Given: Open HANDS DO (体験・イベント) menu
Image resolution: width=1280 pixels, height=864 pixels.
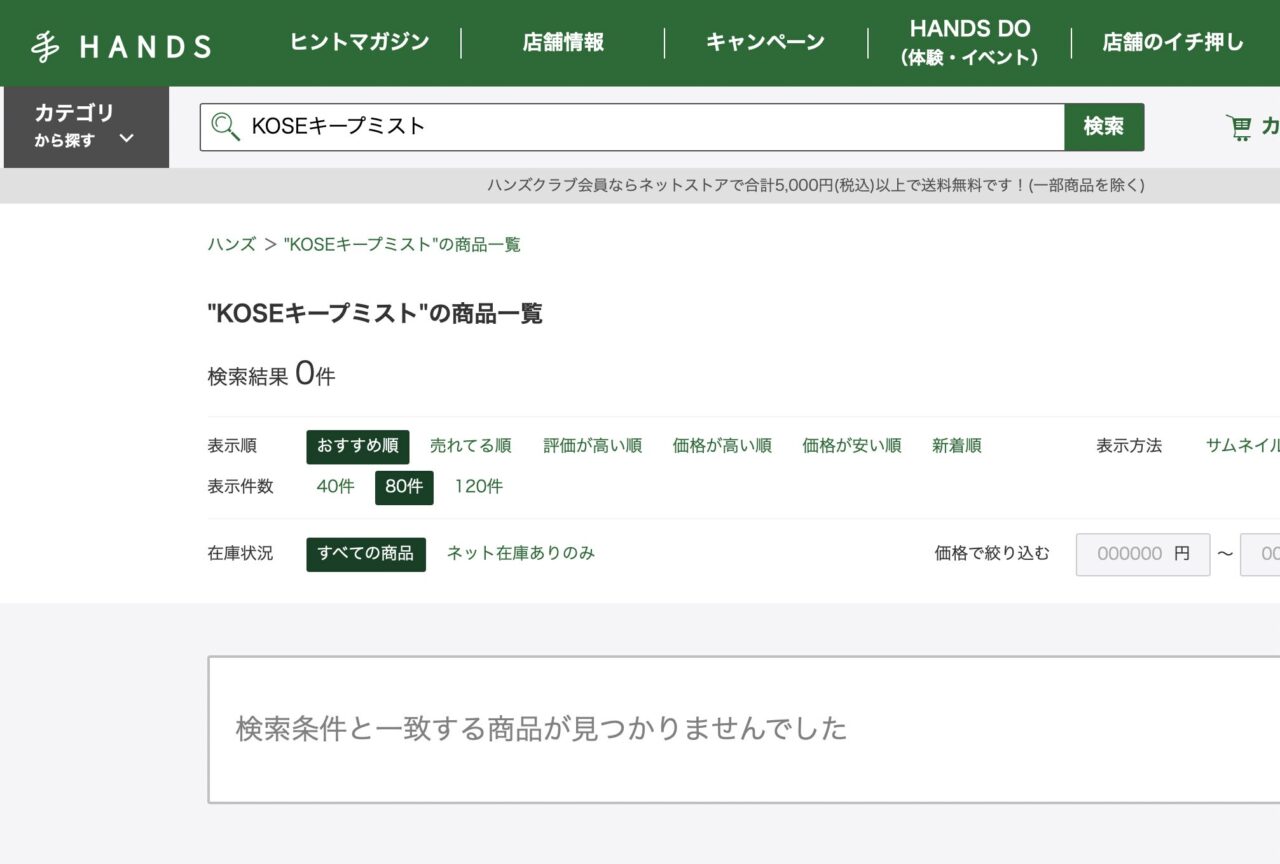Looking at the screenshot, I should pyautogui.click(x=970, y=43).
